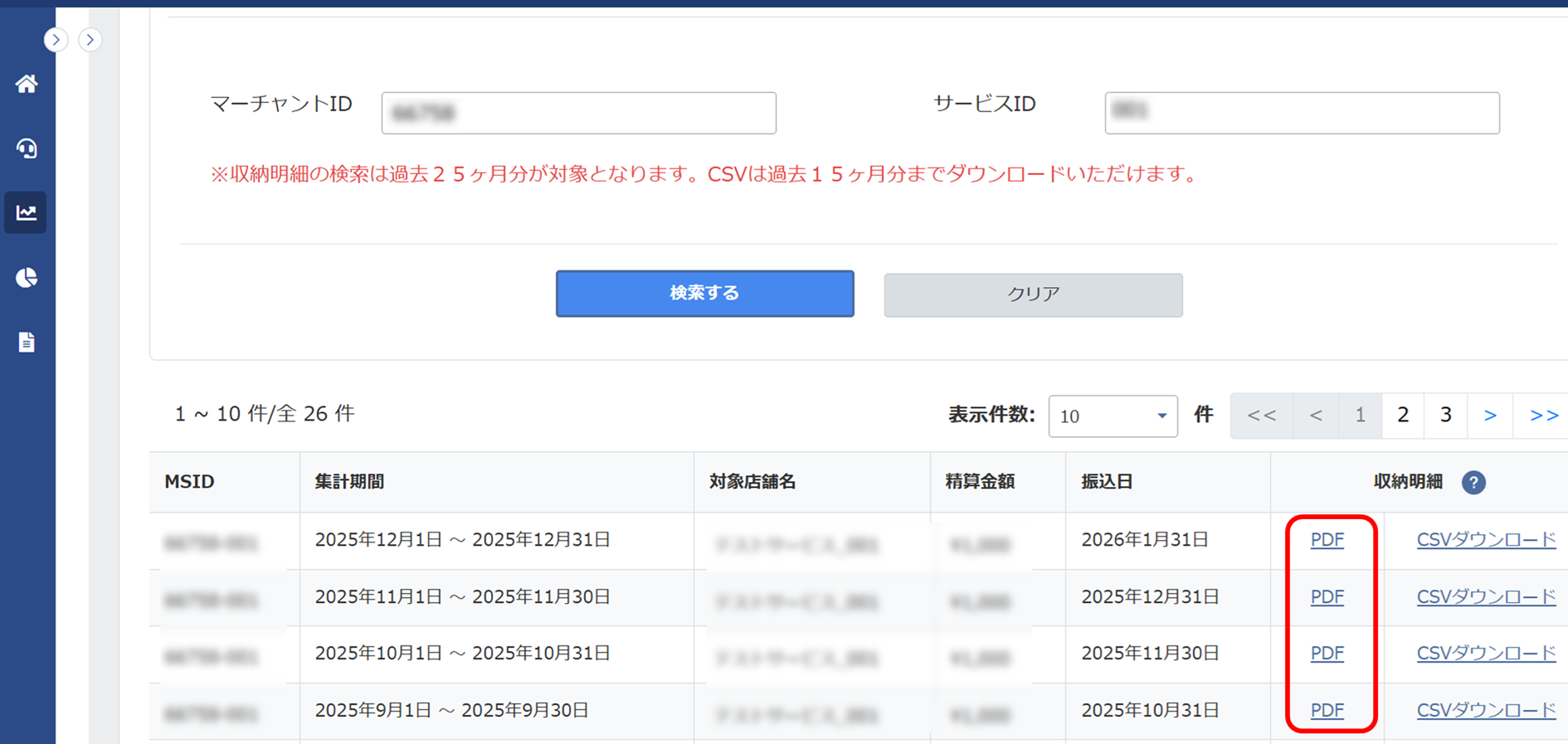Go to page 2 of results
This screenshot has width=1568, height=744.
coord(1403,416)
